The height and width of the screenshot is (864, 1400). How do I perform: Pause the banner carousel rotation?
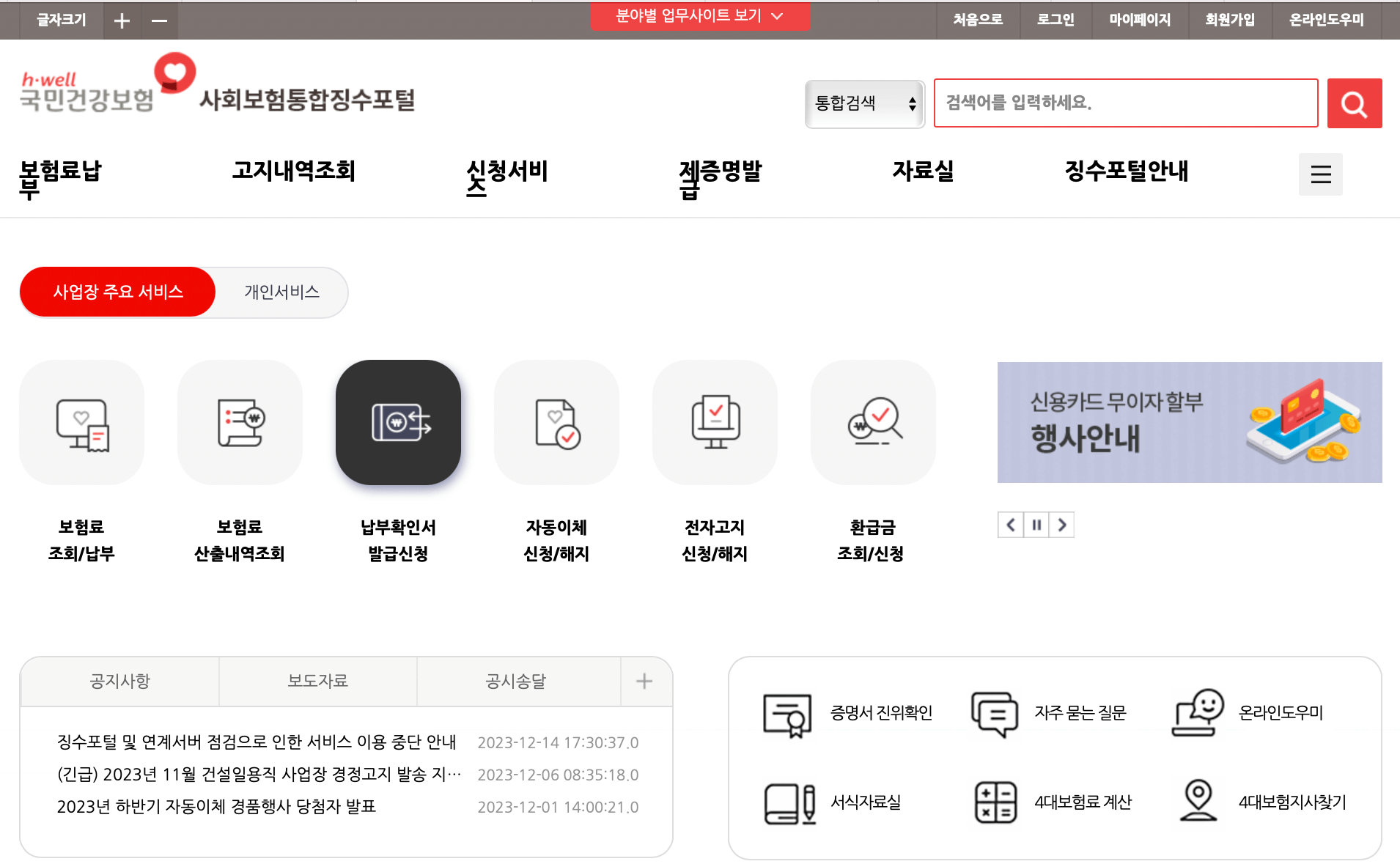(x=1036, y=524)
